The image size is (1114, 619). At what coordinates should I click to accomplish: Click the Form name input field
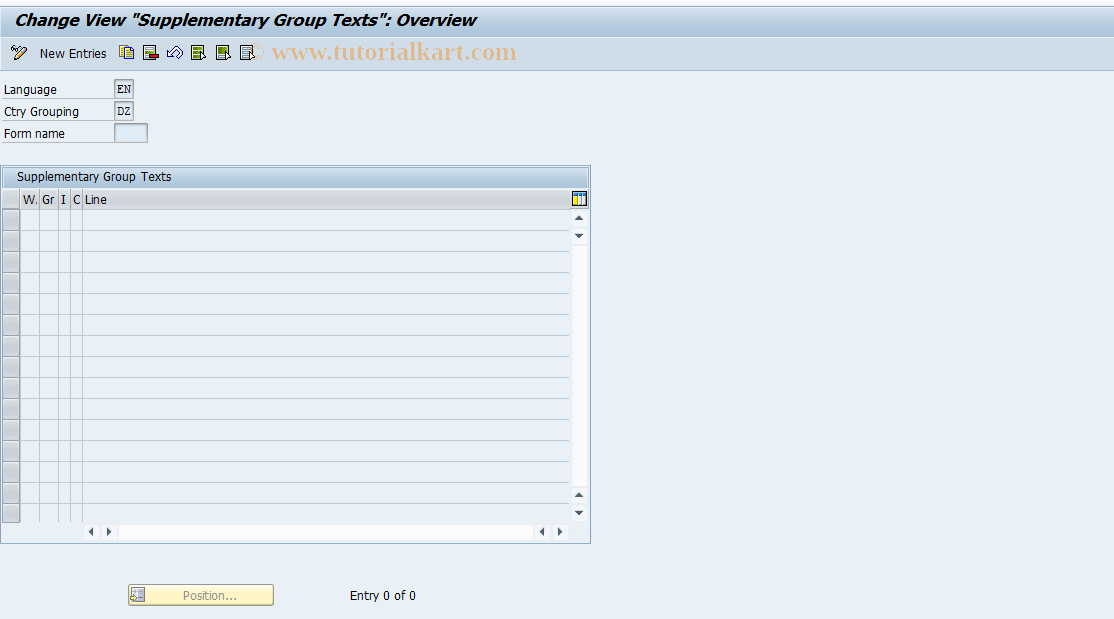[131, 133]
